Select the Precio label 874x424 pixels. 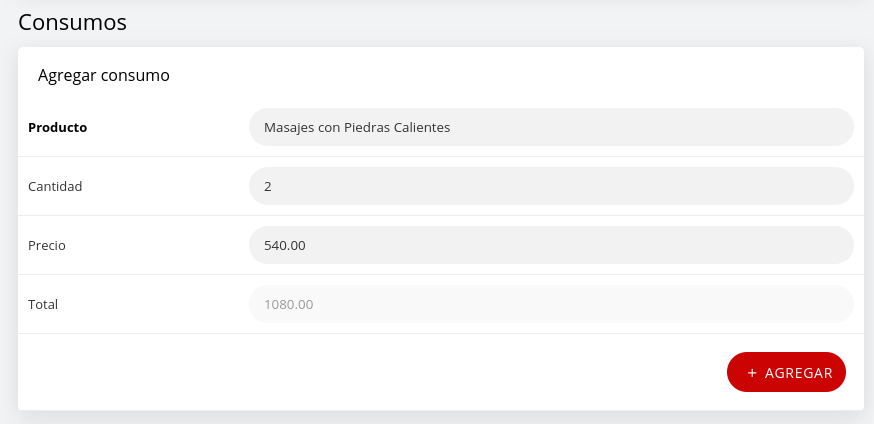[x=47, y=245]
